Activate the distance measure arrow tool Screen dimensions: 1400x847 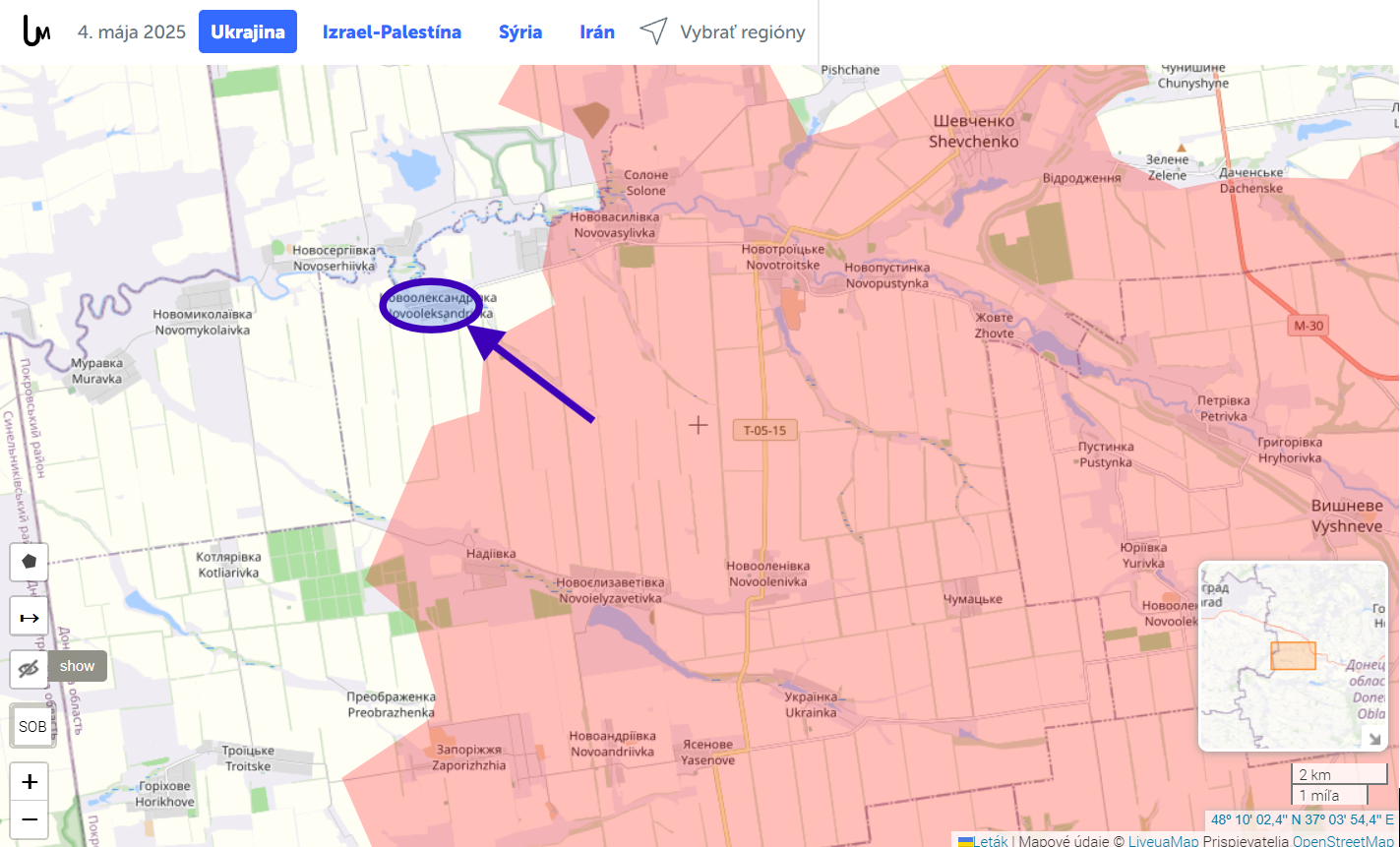[30, 617]
